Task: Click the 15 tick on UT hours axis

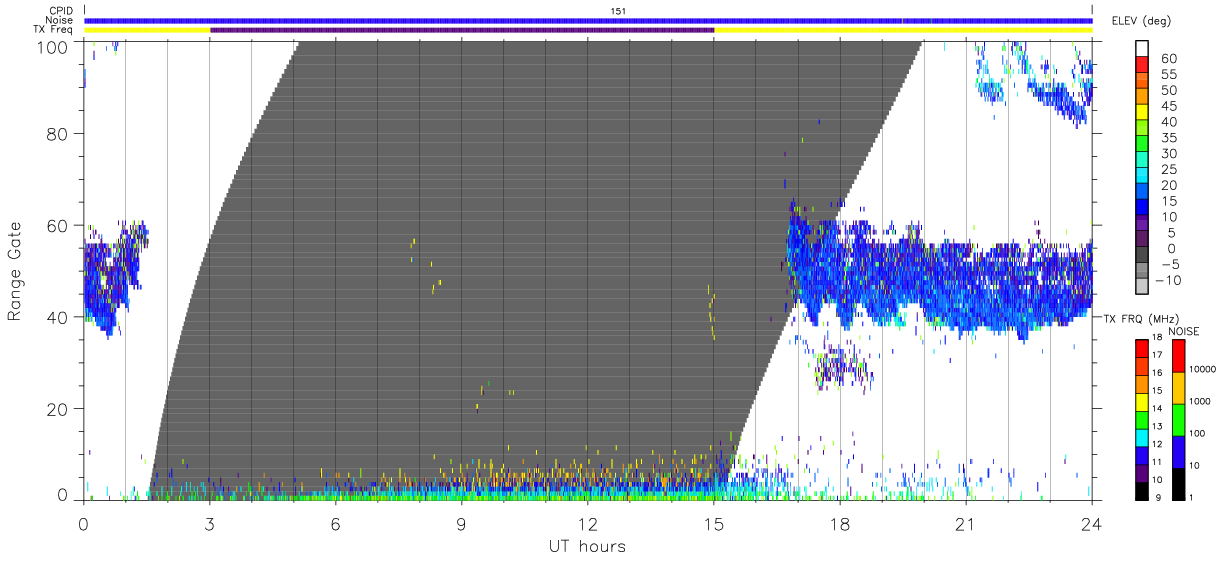Action: pyautogui.click(x=714, y=523)
